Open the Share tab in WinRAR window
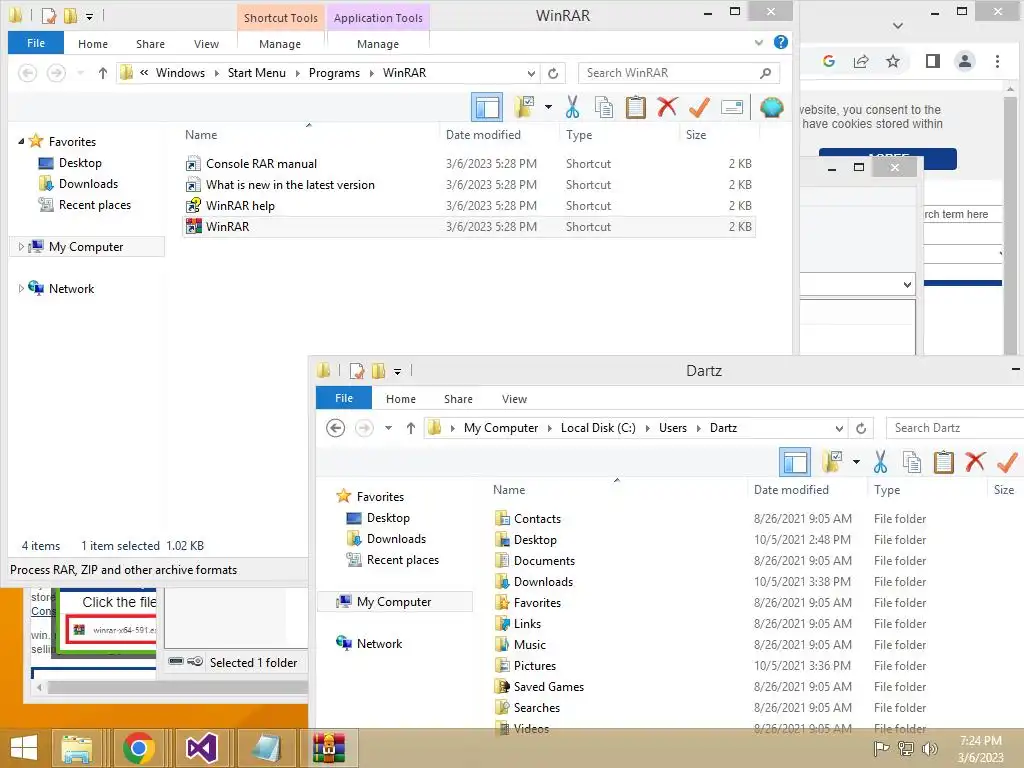 150,44
